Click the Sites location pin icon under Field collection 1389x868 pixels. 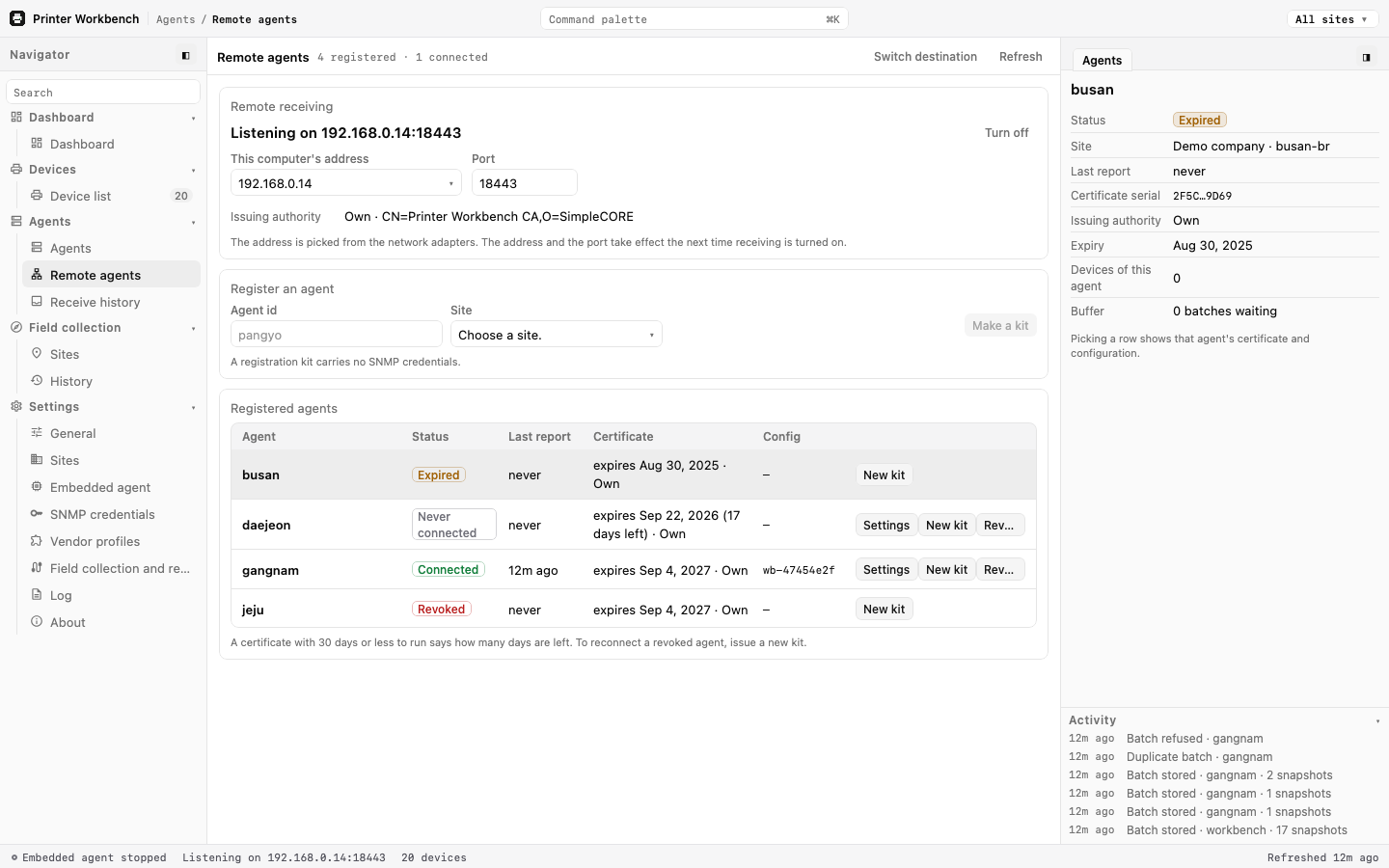click(x=37, y=354)
